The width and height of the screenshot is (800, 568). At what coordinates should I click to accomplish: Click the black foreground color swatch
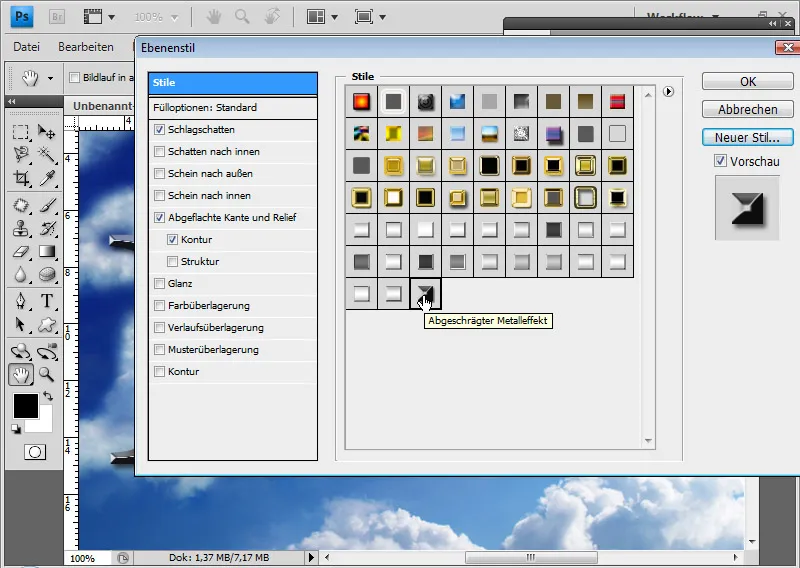point(26,406)
